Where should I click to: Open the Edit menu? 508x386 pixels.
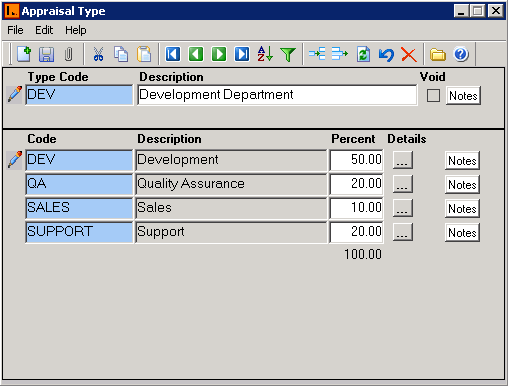(x=44, y=30)
